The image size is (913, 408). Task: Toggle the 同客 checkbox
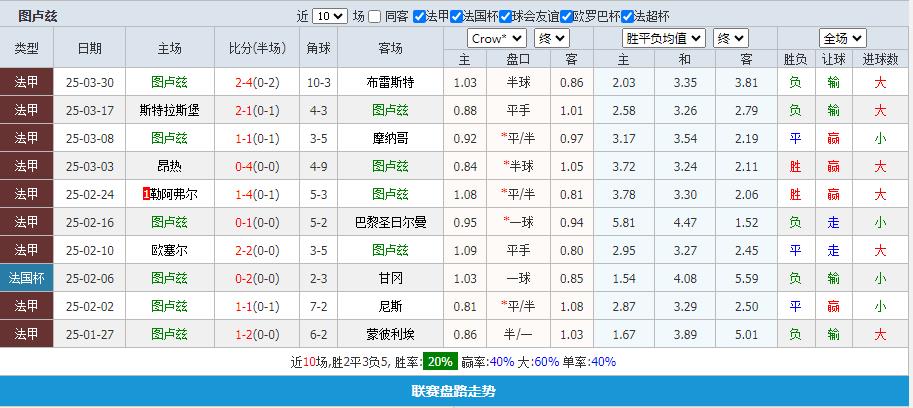tap(374, 16)
